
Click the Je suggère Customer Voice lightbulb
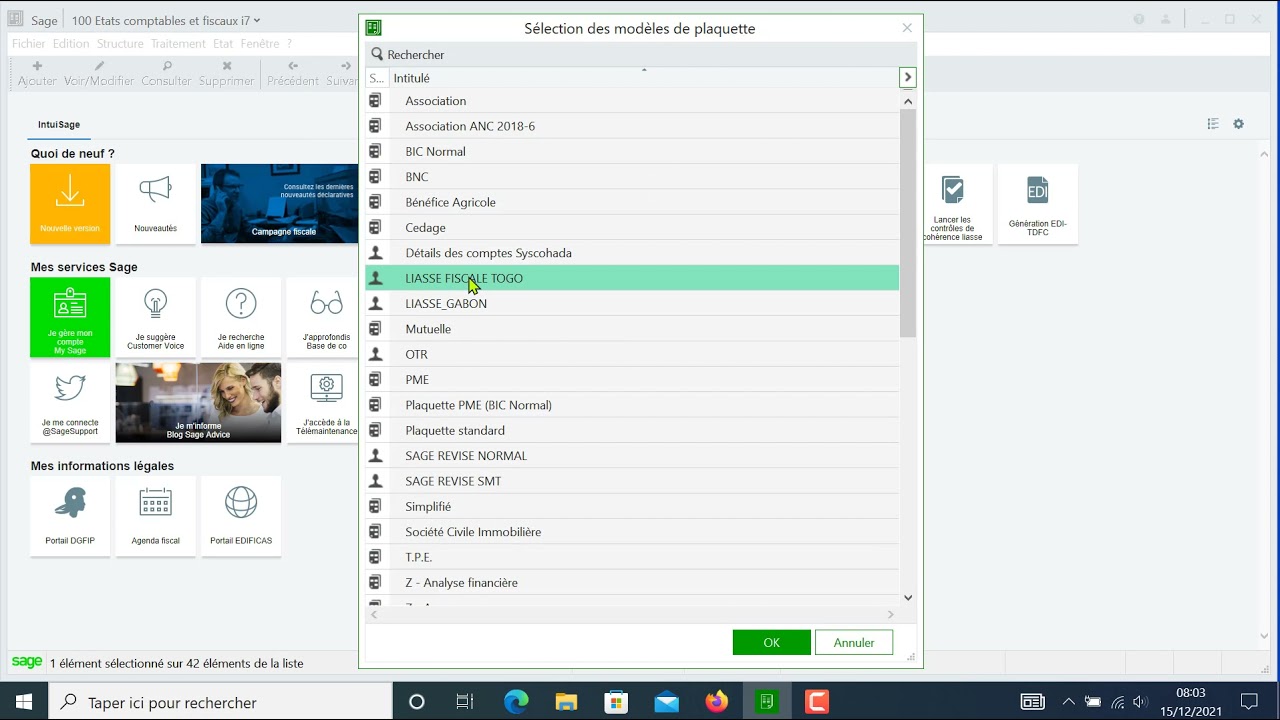click(155, 317)
